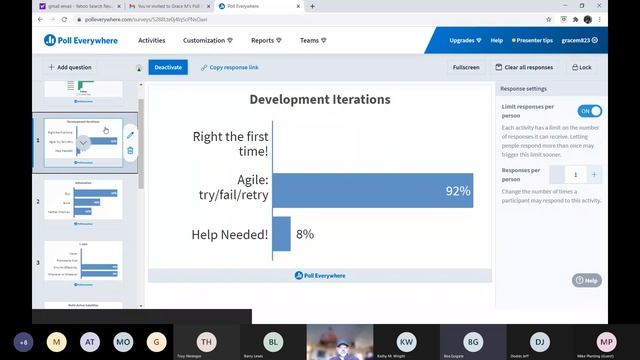The height and width of the screenshot is (360, 640).
Task: Bookmark this page with the star icon
Action: point(549,19)
